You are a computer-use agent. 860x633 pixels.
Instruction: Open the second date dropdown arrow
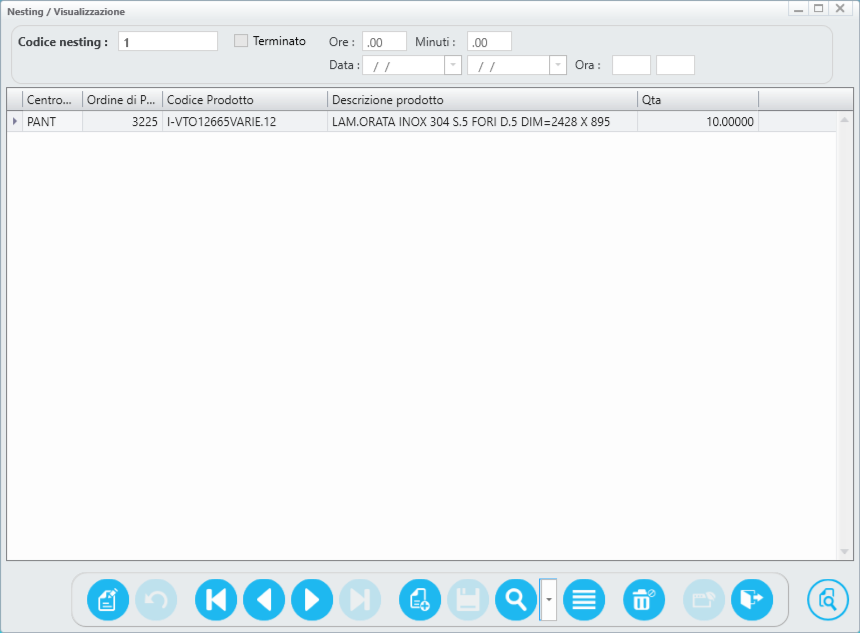[x=558, y=65]
